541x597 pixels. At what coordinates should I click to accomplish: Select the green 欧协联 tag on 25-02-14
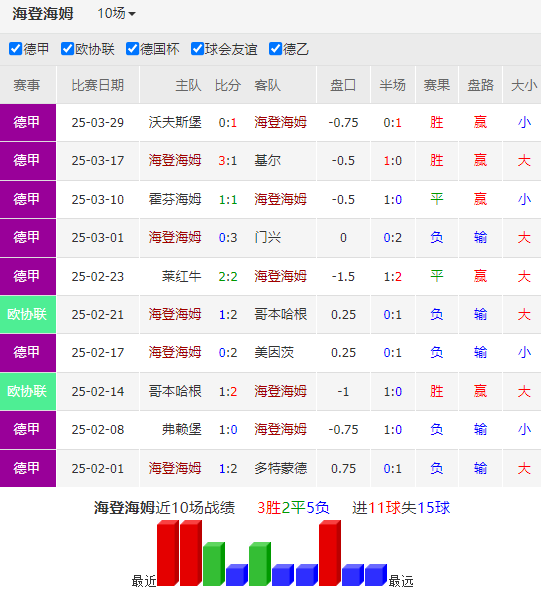click(x=28, y=391)
